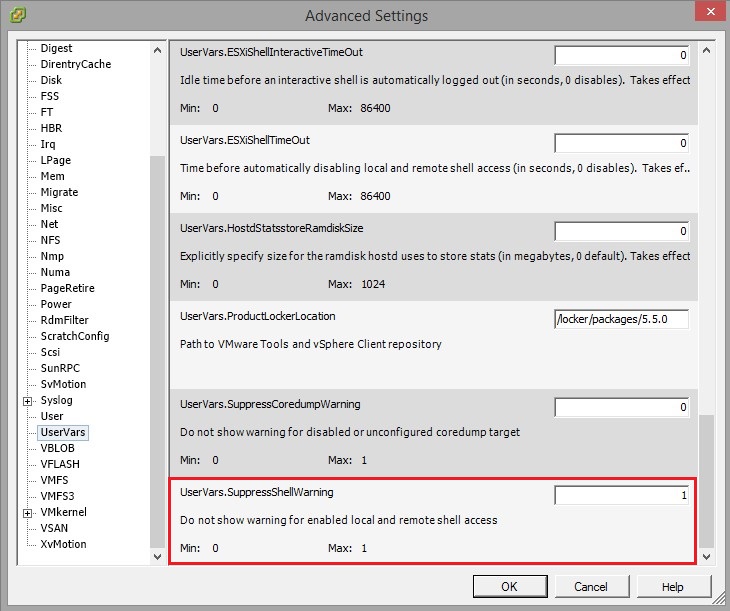Expand the Syslog tree node
Image resolution: width=730 pixels, height=611 pixels.
click(27, 401)
